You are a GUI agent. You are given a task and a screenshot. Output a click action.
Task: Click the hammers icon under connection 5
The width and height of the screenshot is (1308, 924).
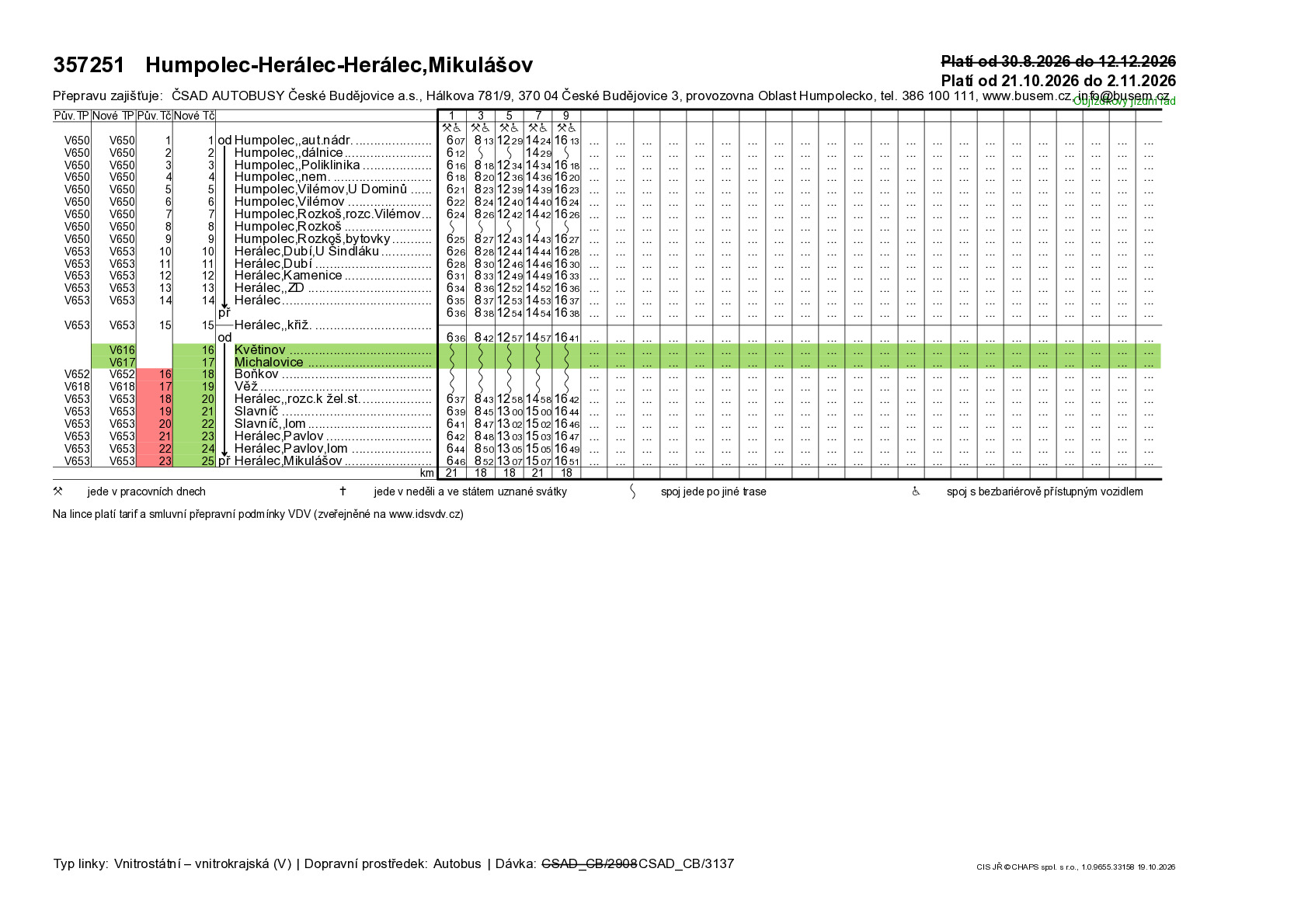504,128
